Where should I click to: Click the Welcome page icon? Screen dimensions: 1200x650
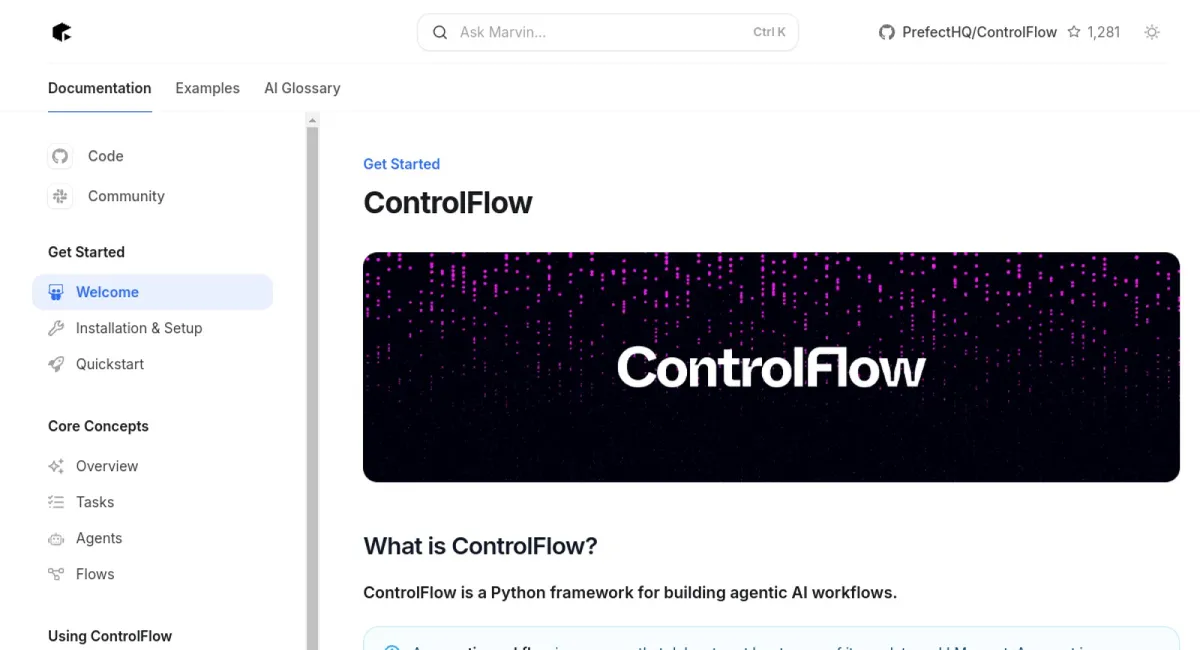(x=56, y=292)
